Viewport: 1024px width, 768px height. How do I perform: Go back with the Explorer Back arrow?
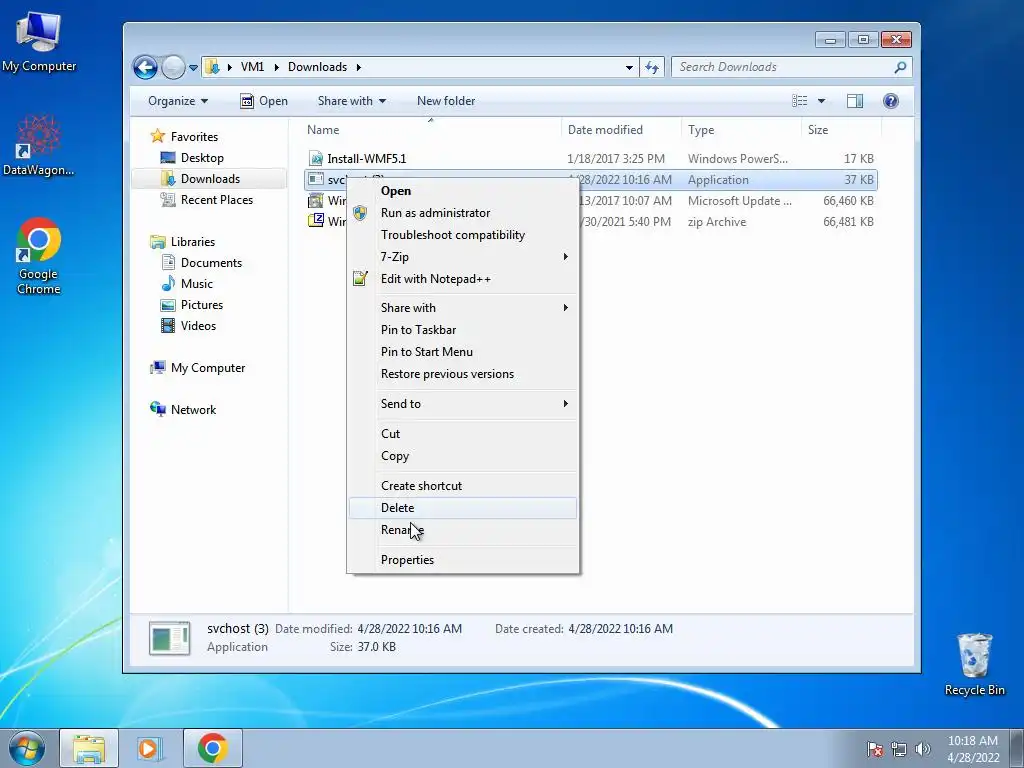coord(145,67)
